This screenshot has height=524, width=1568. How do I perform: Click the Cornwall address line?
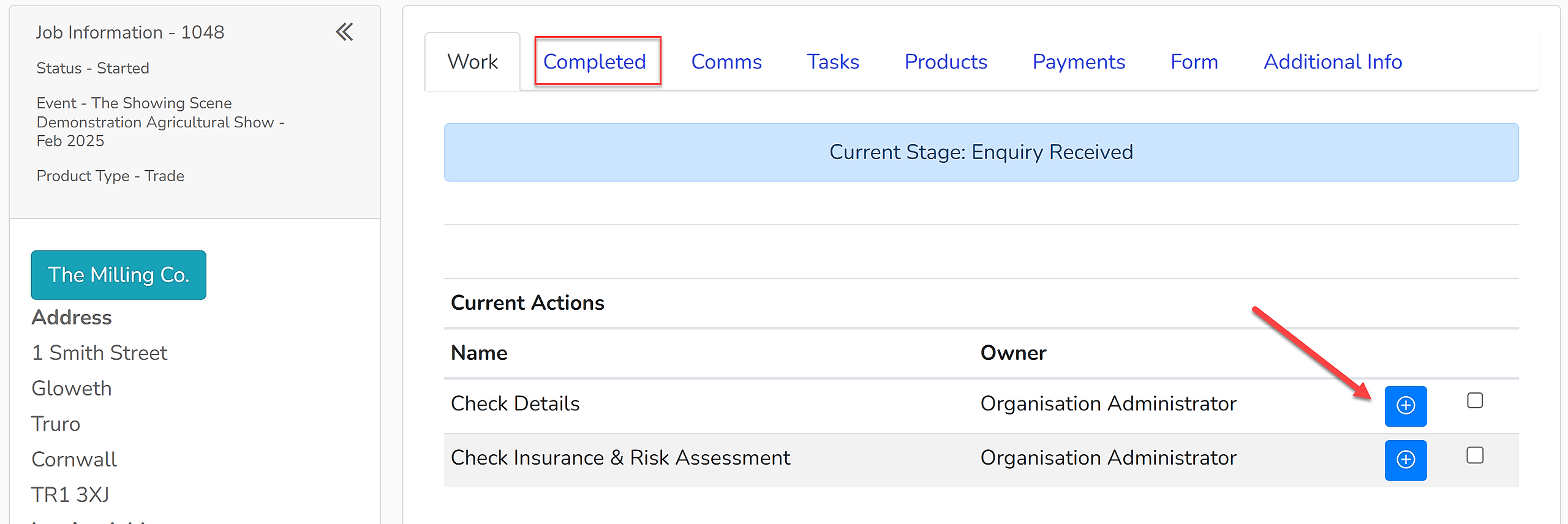(x=74, y=460)
